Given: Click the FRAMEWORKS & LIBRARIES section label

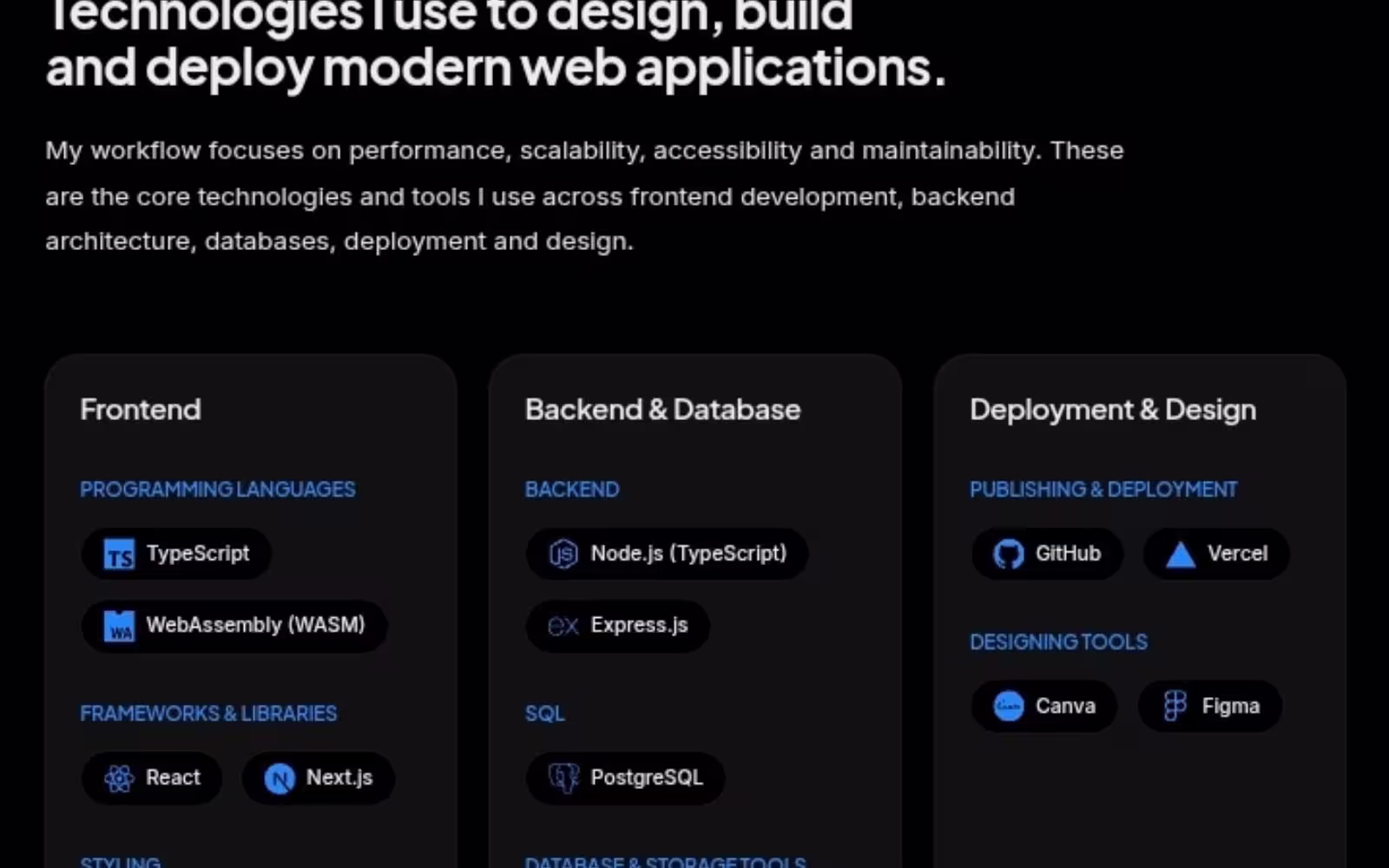Looking at the screenshot, I should [x=208, y=713].
